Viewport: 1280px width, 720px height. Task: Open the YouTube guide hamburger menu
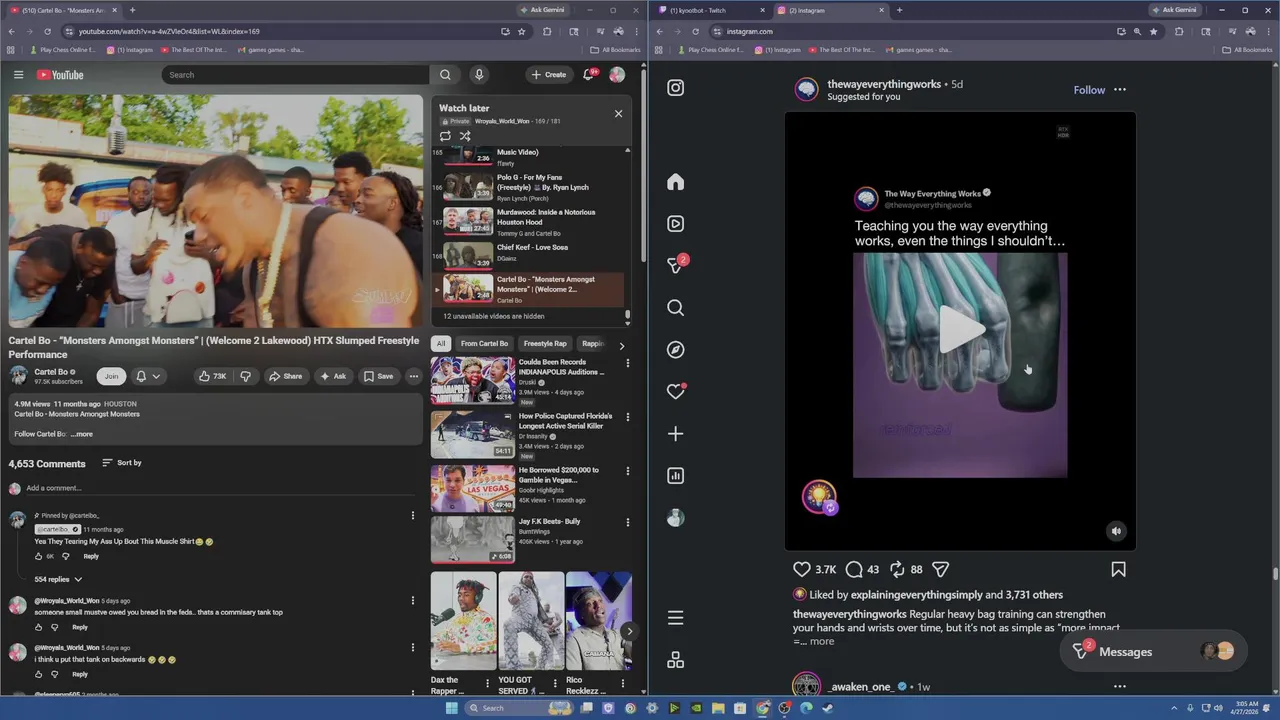click(18, 75)
